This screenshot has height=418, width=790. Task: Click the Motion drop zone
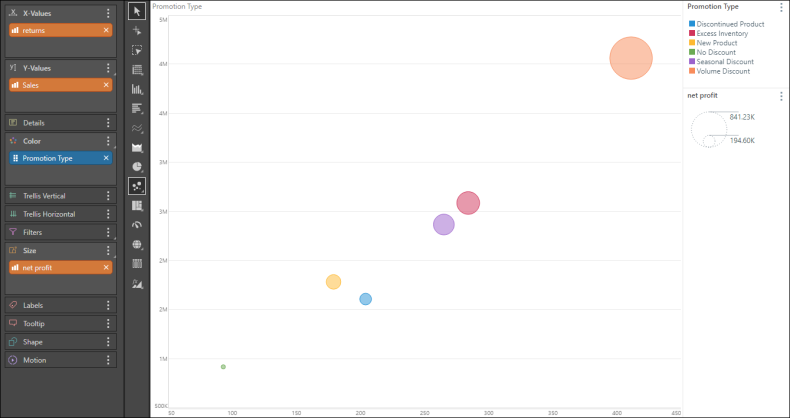tap(60, 360)
